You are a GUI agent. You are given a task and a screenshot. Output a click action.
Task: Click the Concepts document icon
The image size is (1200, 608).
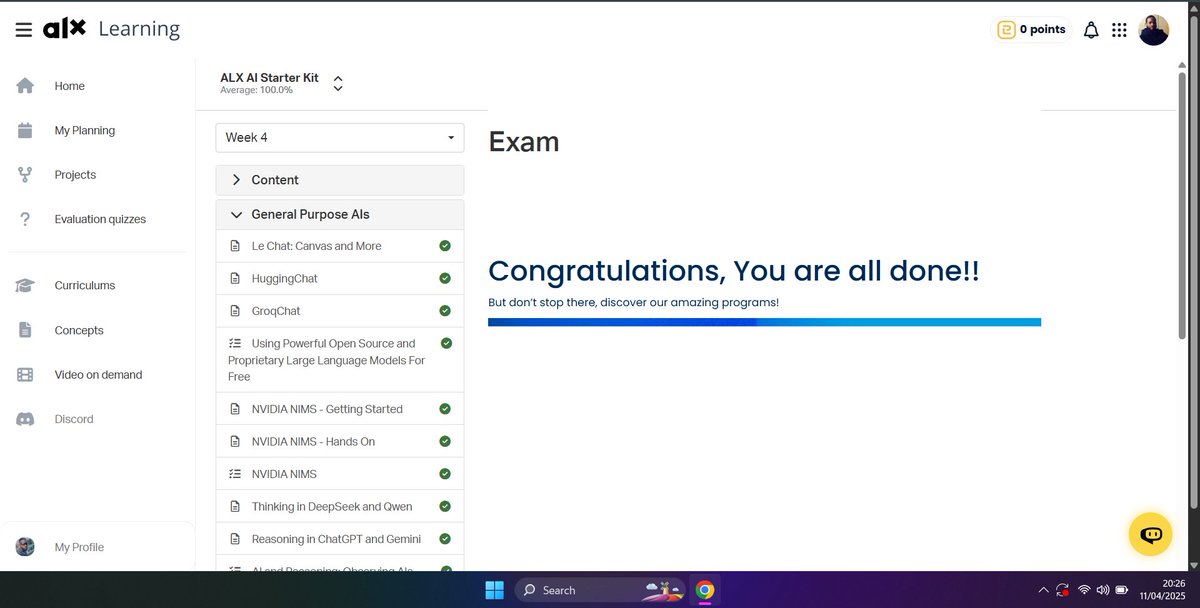(x=25, y=330)
